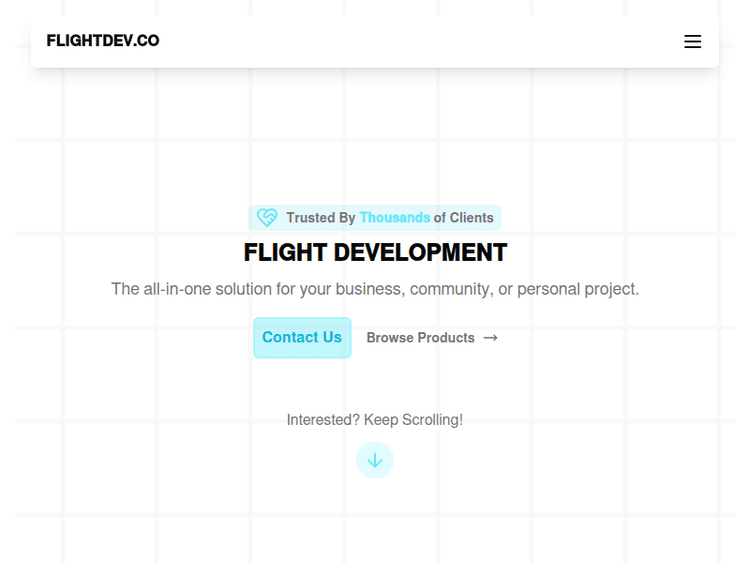Click the heart handshake icon in trusted badge
The height and width of the screenshot is (563, 750).
267,218
